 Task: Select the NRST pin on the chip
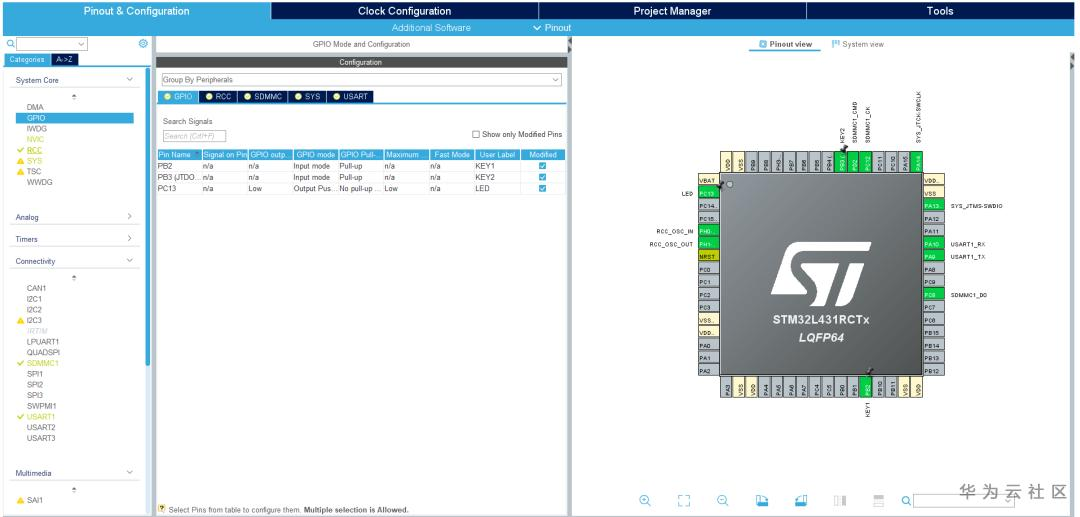[709, 256]
